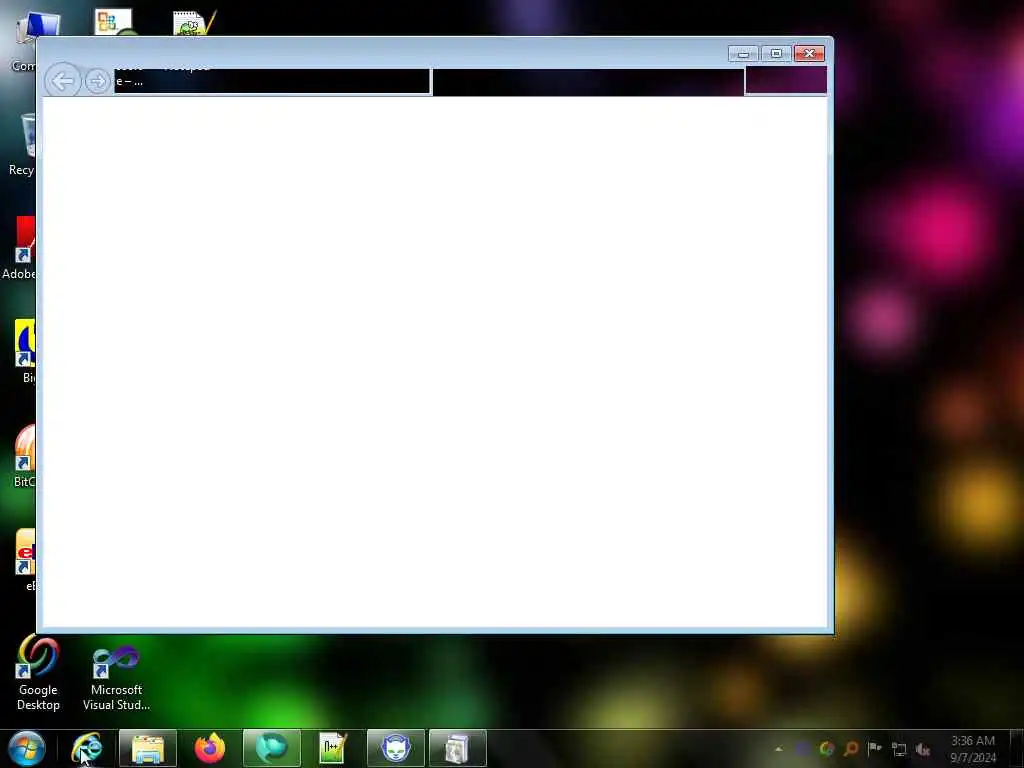Select the Microsoft Office desktop icon

(114, 22)
